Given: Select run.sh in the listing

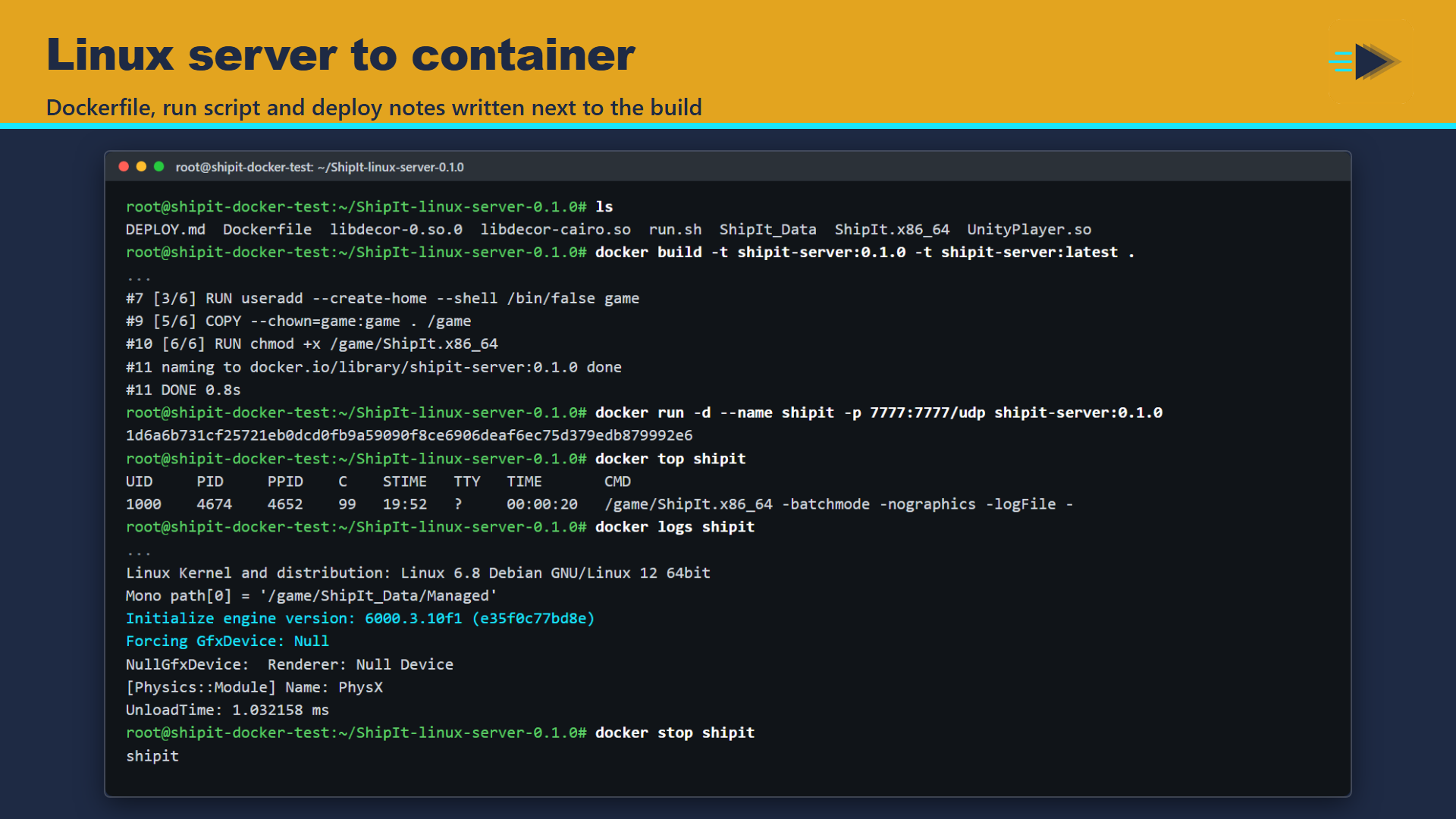Looking at the screenshot, I should point(675,229).
